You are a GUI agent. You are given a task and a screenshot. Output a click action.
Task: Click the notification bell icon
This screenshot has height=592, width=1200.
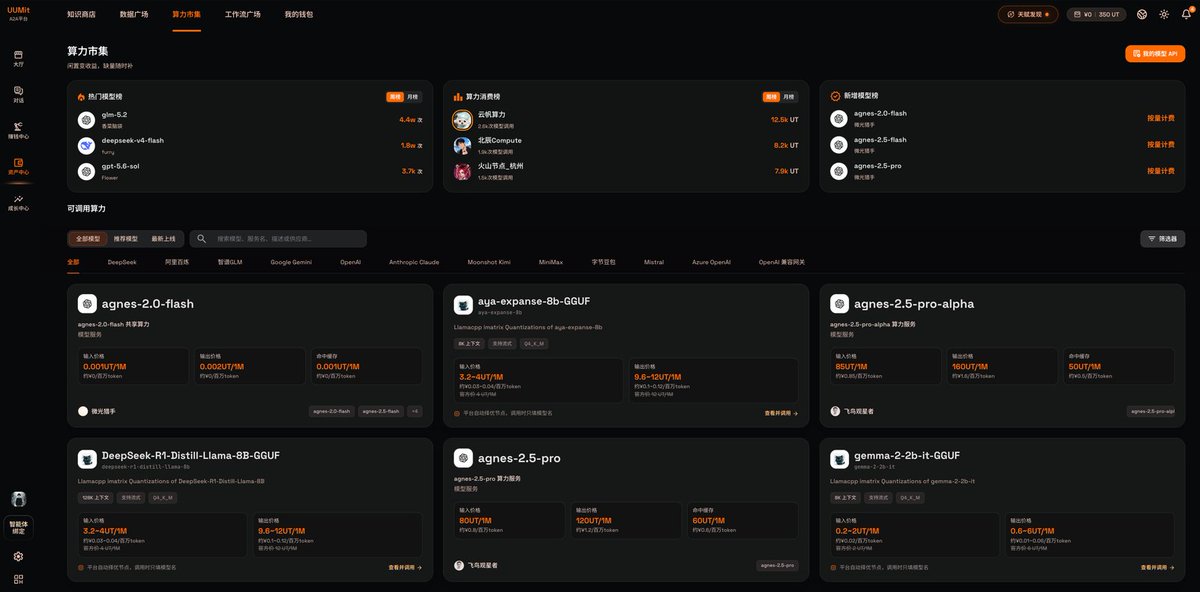(1186, 14)
